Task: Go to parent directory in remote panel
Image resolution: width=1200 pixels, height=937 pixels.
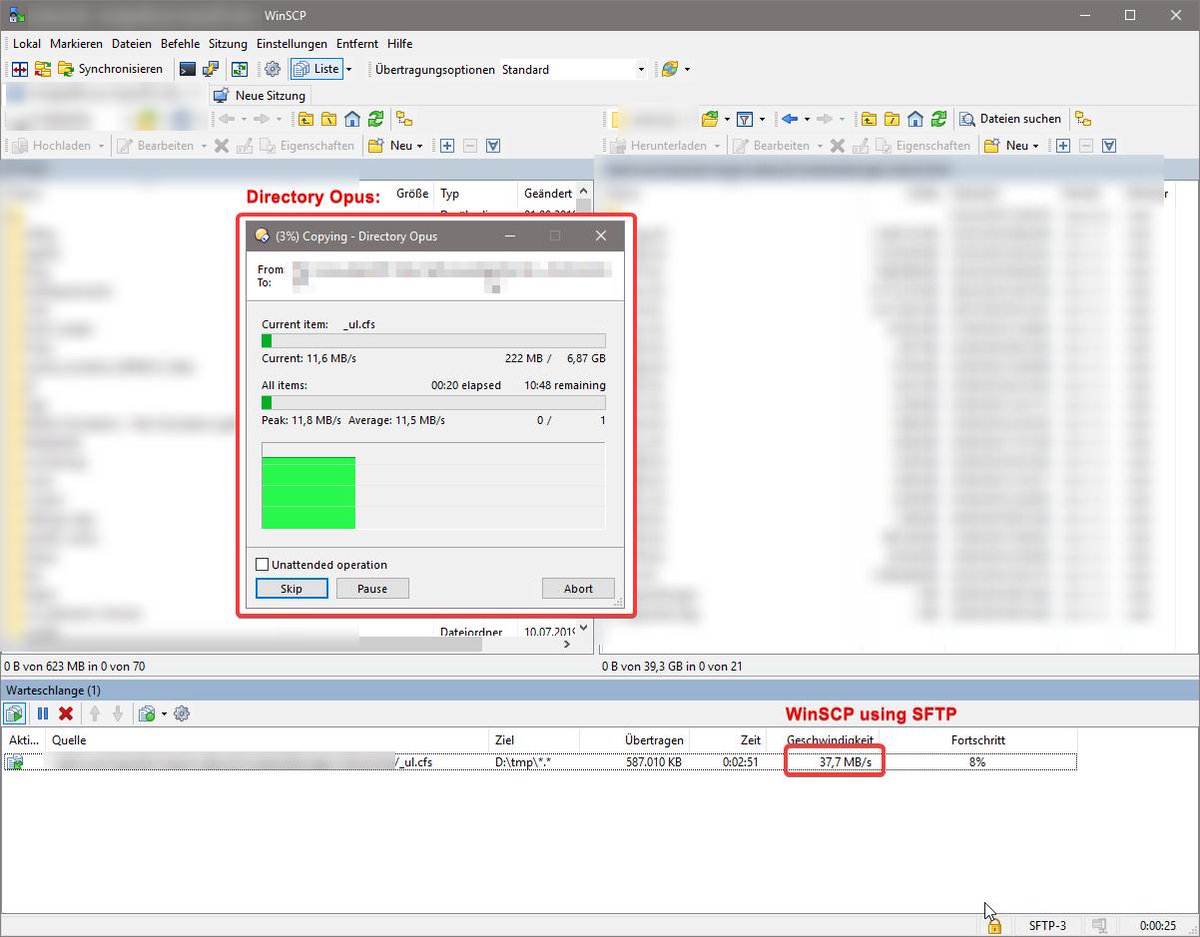Action: click(869, 119)
